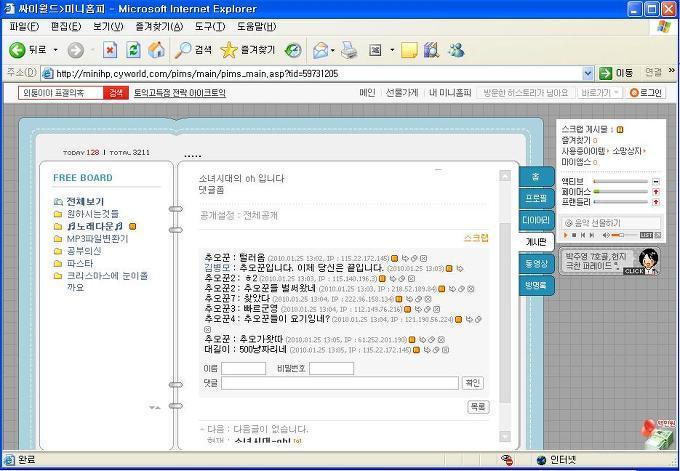The image size is (680, 471).
Task: Click the 이름 name input field
Action: (x=243, y=369)
